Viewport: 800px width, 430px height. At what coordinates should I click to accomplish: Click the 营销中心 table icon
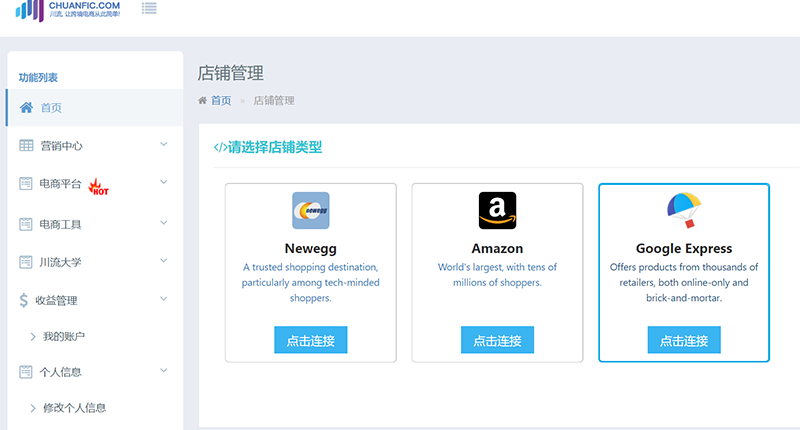pyautogui.click(x=26, y=145)
